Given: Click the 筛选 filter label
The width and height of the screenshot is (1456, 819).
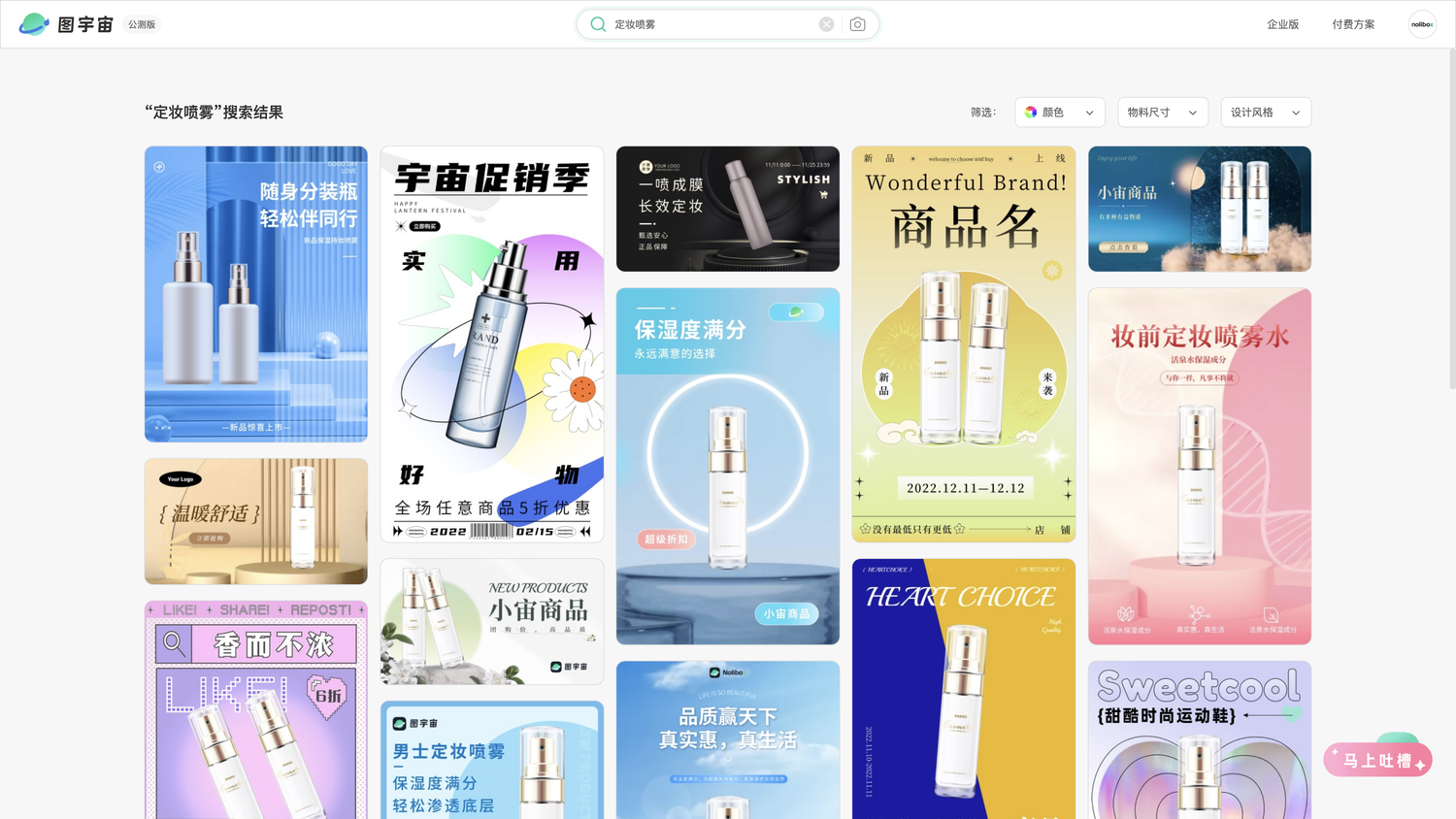Looking at the screenshot, I should pos(983,113).
